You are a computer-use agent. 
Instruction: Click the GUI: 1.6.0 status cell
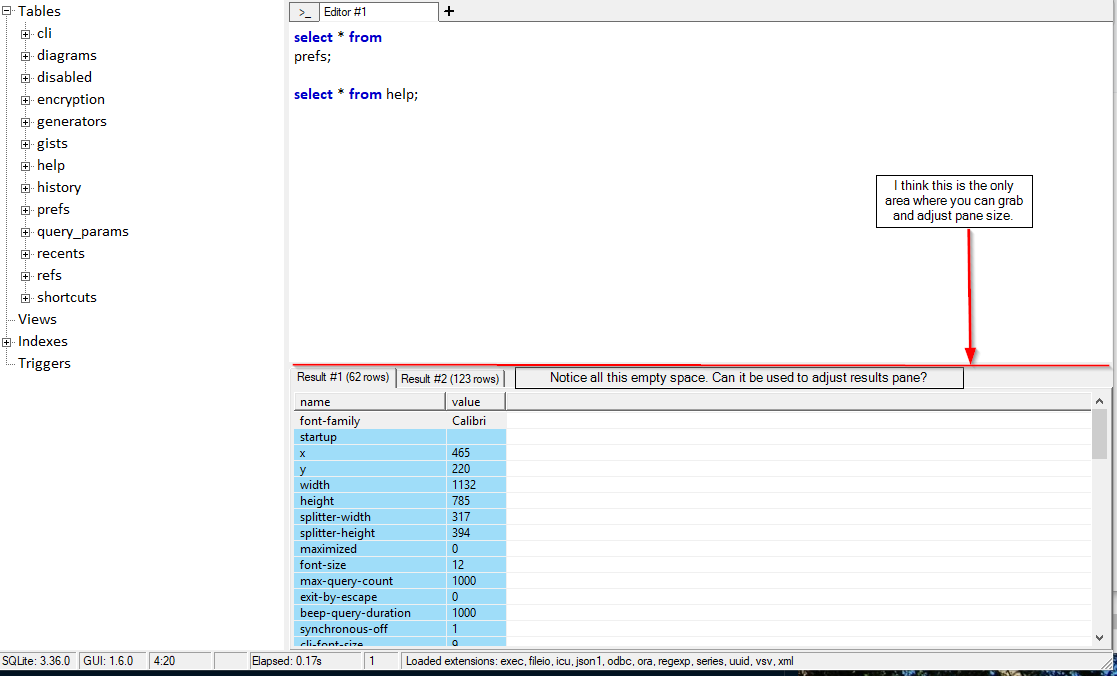point(110,661)
